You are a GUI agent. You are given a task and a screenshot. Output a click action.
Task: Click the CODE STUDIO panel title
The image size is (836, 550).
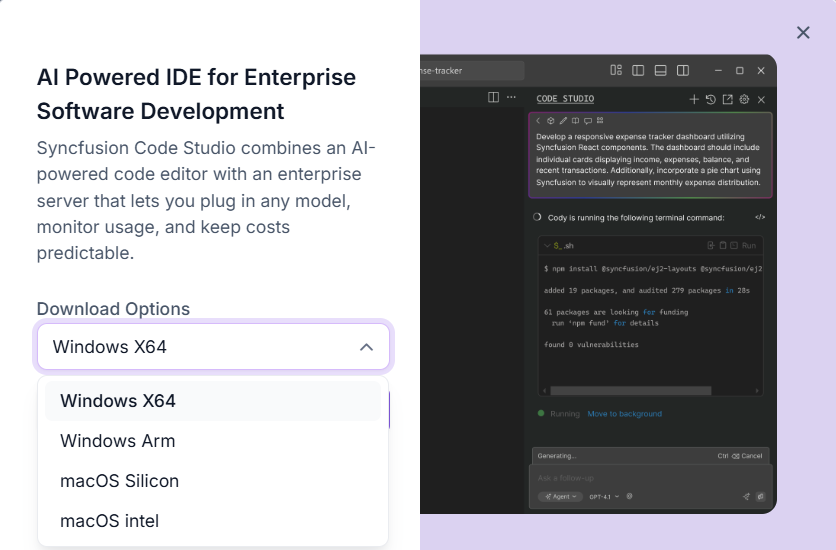[x=565, y=99]
